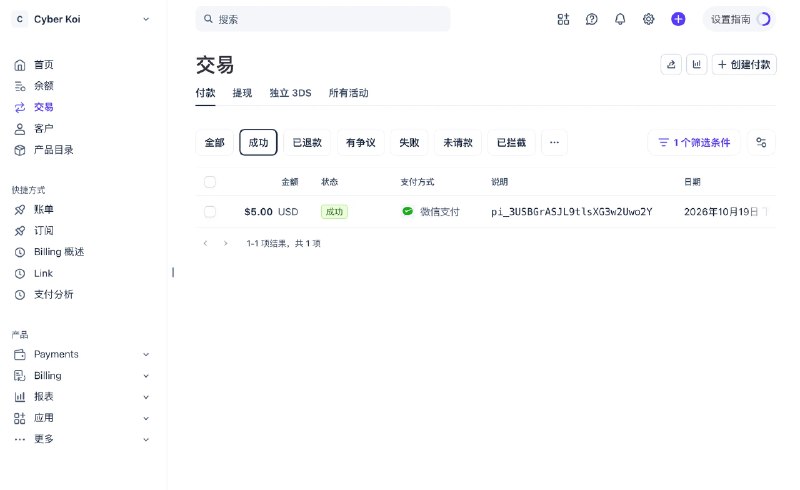Open notifications bell icon
Viewport: 800px width, 490px height.
[x=620, y=19]
